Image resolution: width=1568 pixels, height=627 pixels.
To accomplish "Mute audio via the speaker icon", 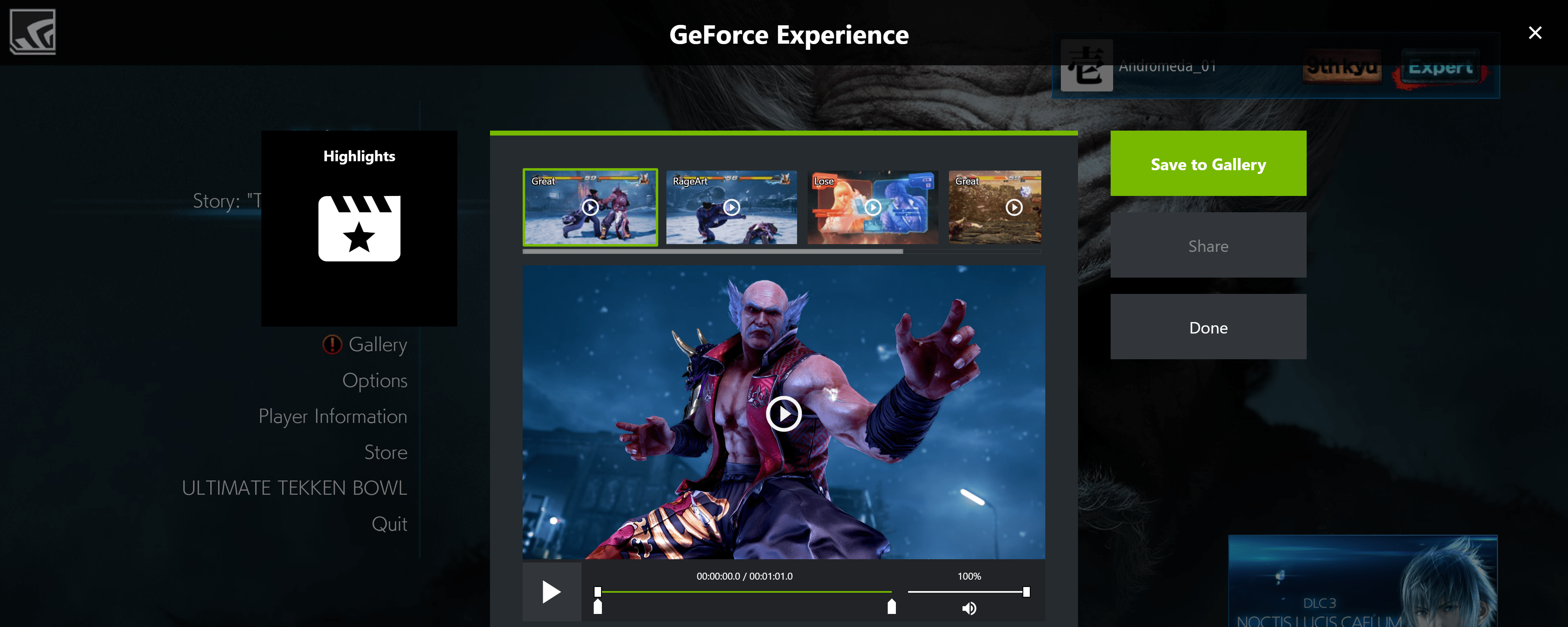I will point(969,608).
